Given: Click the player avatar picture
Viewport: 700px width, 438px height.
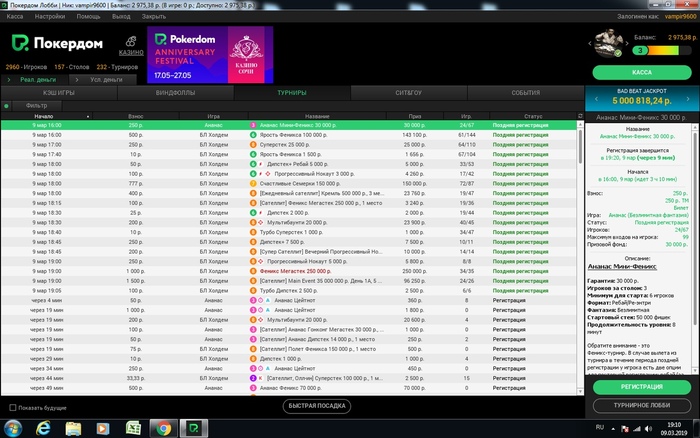Looking at the screenshot, I should (x=608, y=43).
